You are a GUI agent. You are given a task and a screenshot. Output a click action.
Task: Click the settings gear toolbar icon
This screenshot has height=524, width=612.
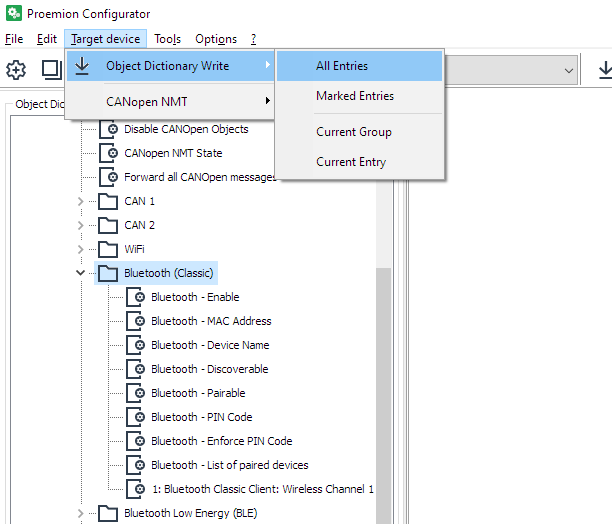(x=16, y=69)
